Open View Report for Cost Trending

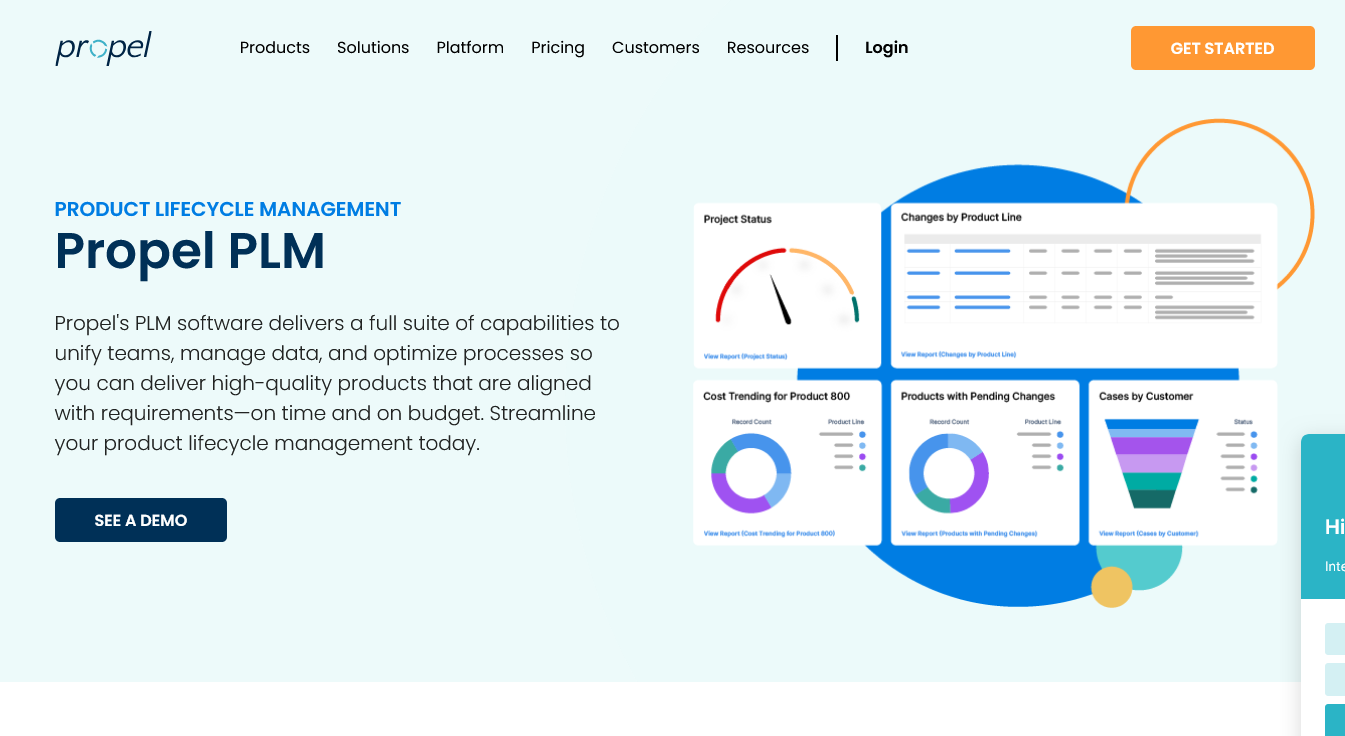(x=769, y=534)
